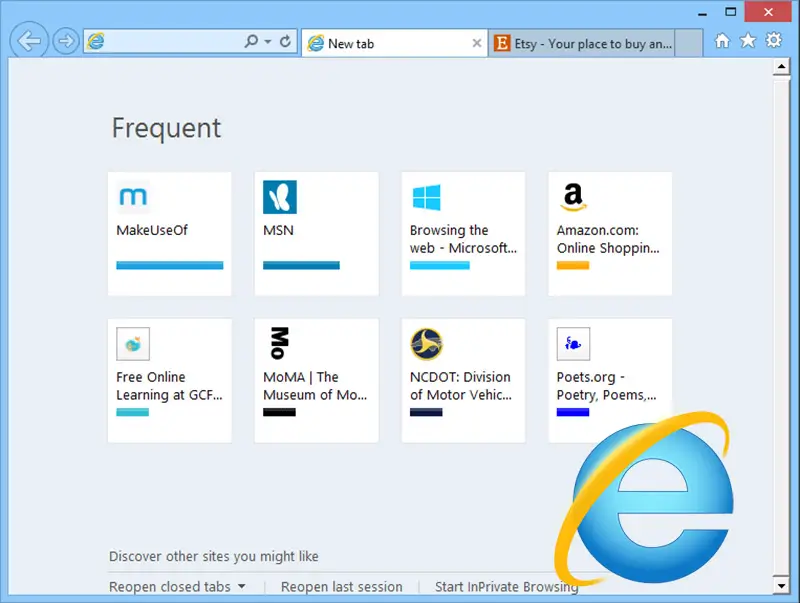Open Amazon.com: Online Shopping link
Screen dimensions: 800x603
click(608, 239)
